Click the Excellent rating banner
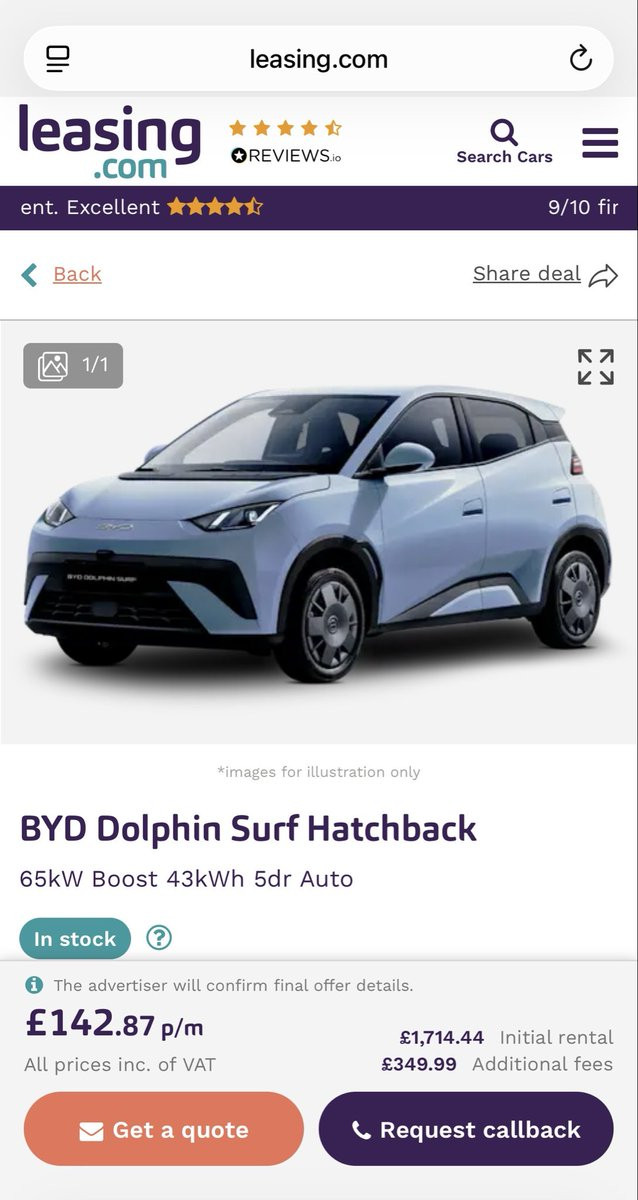This screenshot has width=638, height=1200. (x=319, y=207)
